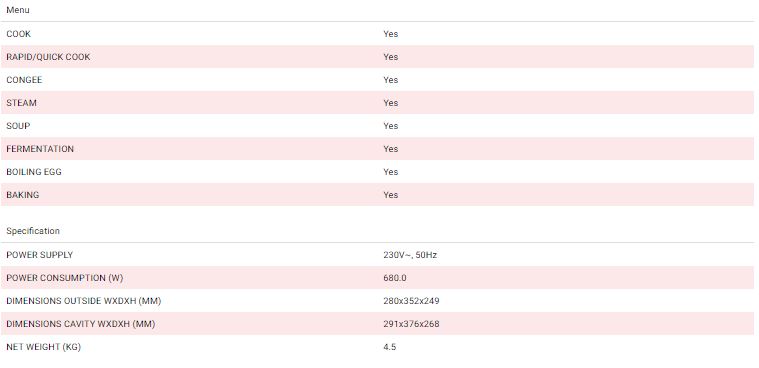Click the Specification section heading
Image resolution: width=759 pixels, height=368 pixels.
(x=33, y=231)
